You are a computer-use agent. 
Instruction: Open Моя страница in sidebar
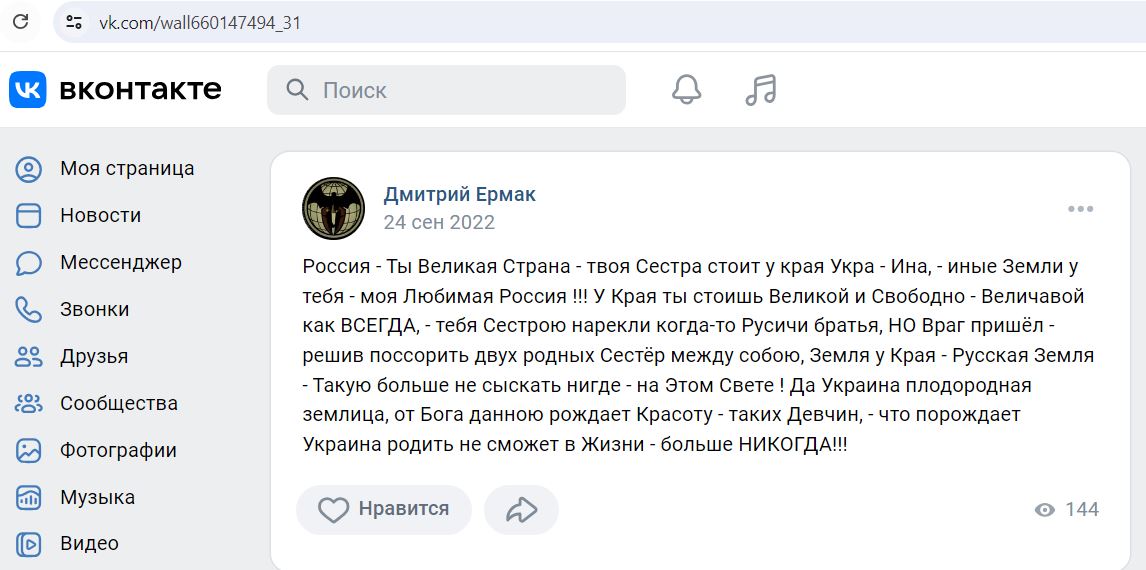(x=105, y=169)
